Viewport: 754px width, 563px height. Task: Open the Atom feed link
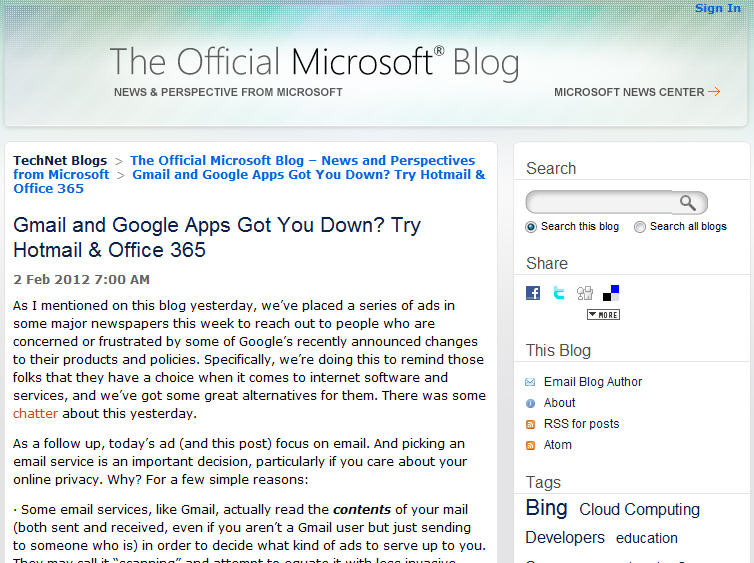click(x=558, y=445)
